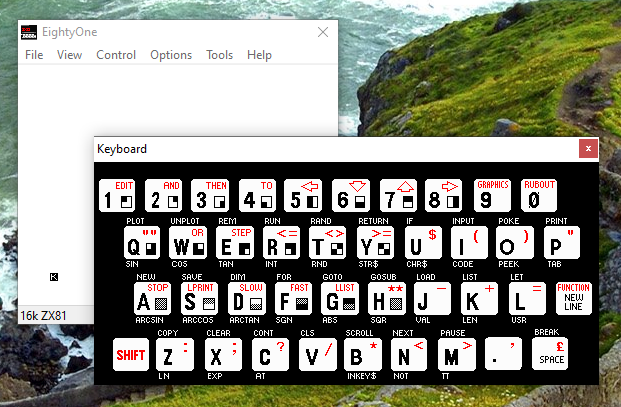
Task: Click the 3 THEN key
Action: 210,196
